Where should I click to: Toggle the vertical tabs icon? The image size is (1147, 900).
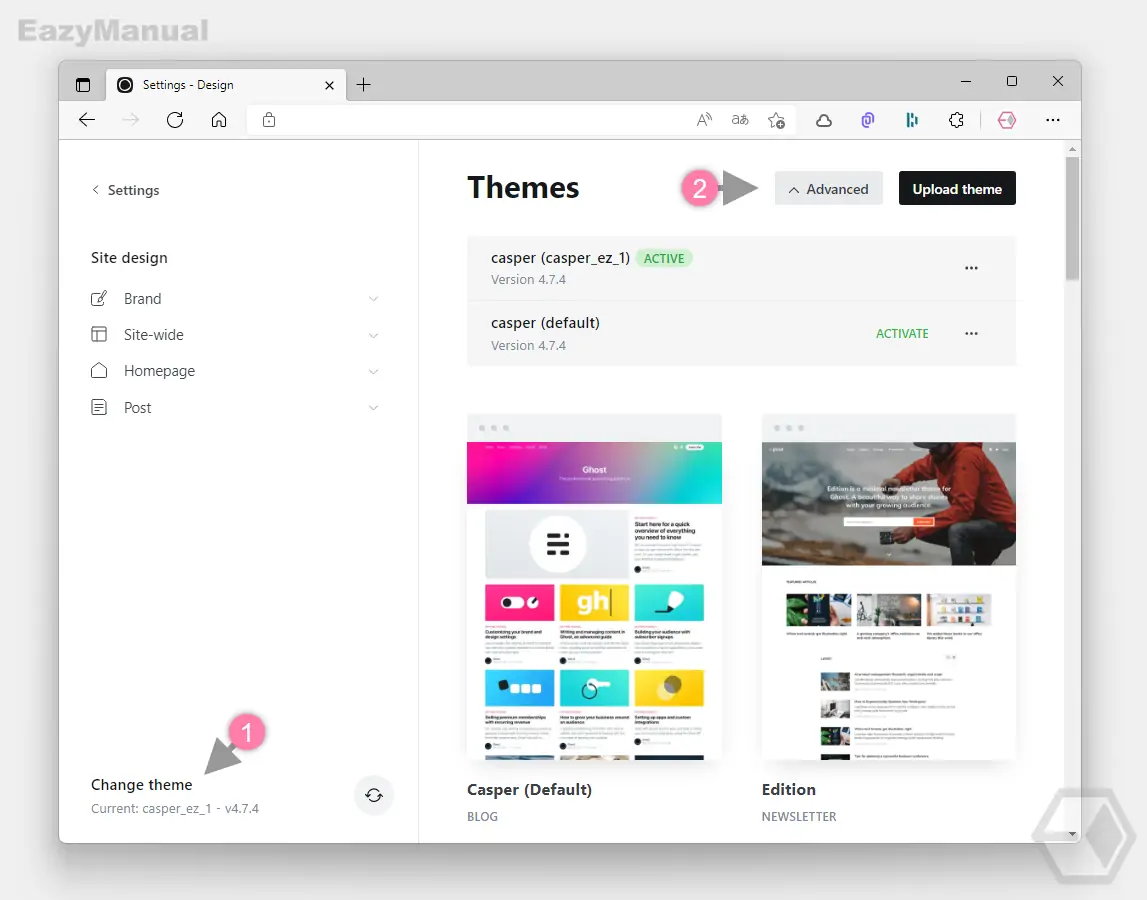83,85
